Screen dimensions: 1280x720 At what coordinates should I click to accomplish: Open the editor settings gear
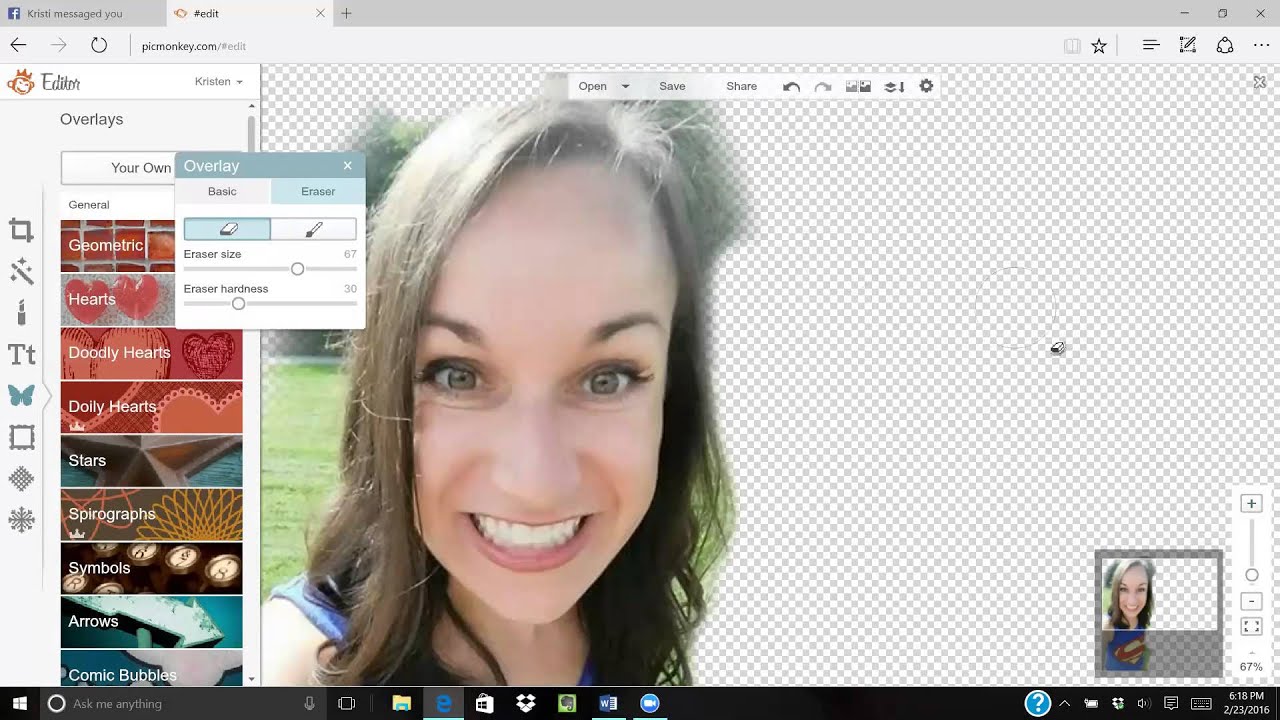(926, 86)
